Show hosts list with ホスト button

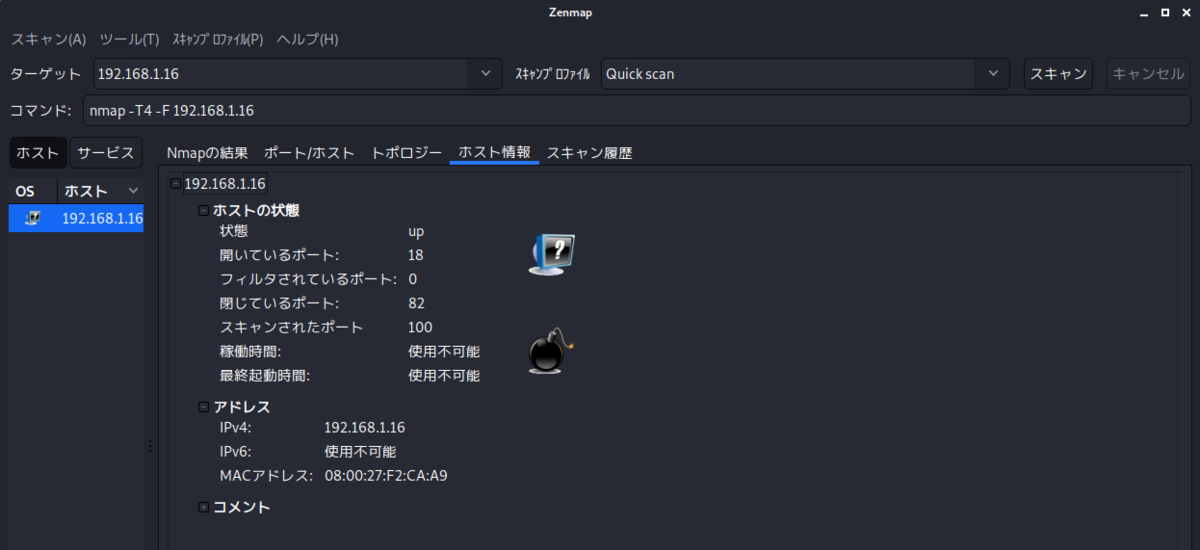tap(38, 153)
